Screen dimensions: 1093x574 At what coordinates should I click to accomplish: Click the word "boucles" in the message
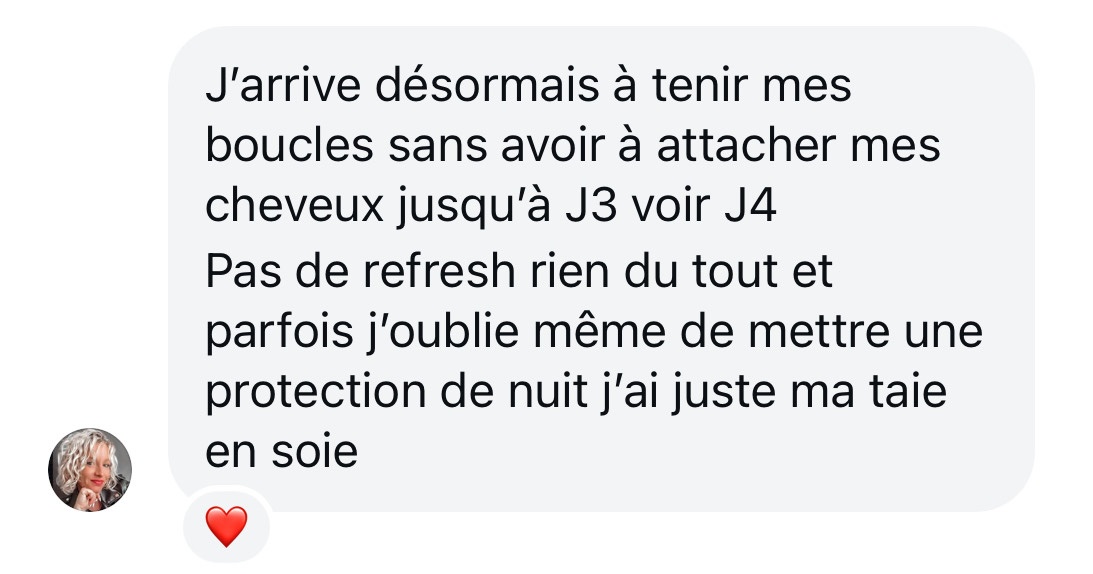(289, 146)
